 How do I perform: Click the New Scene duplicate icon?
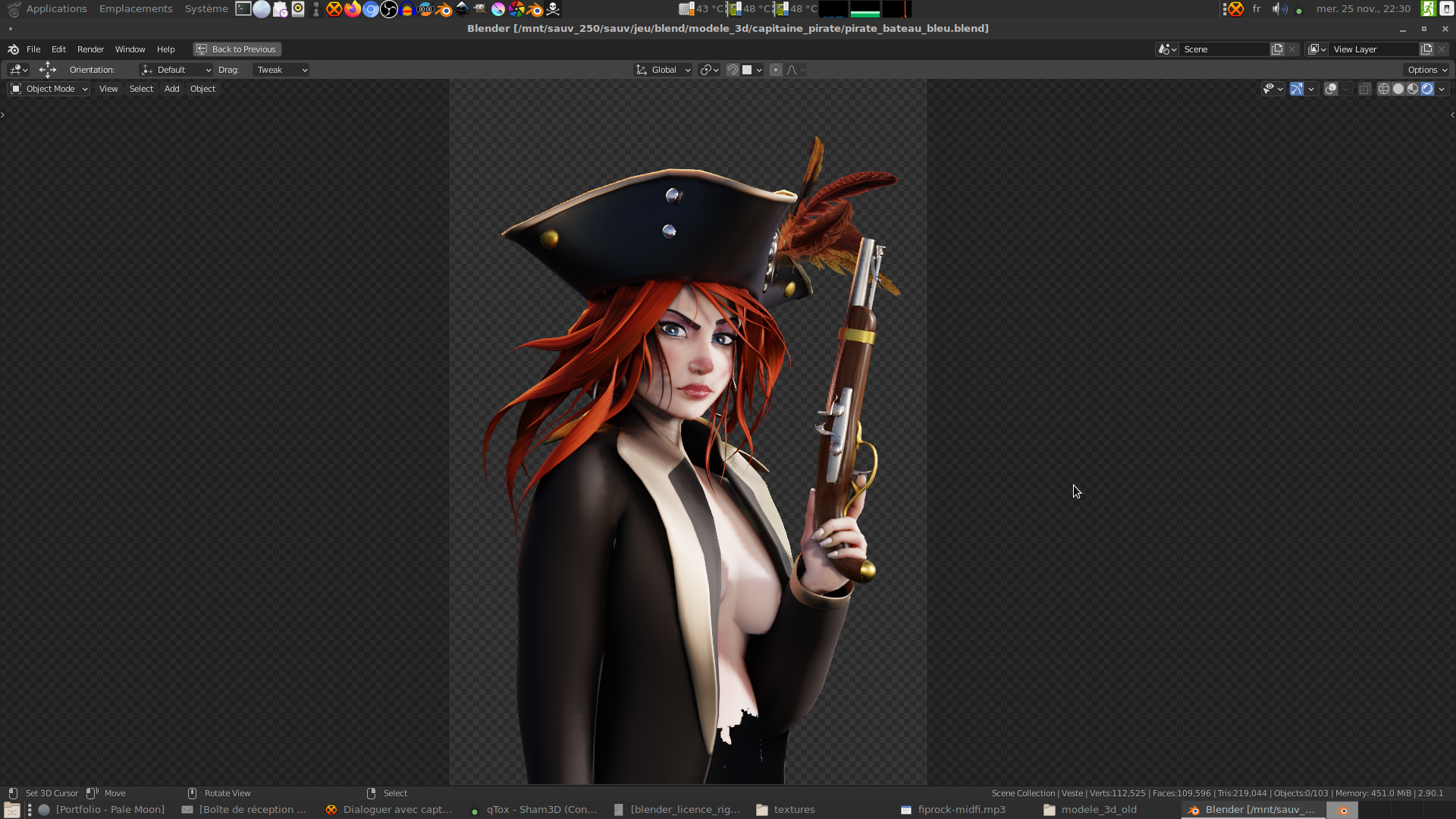1277,49
